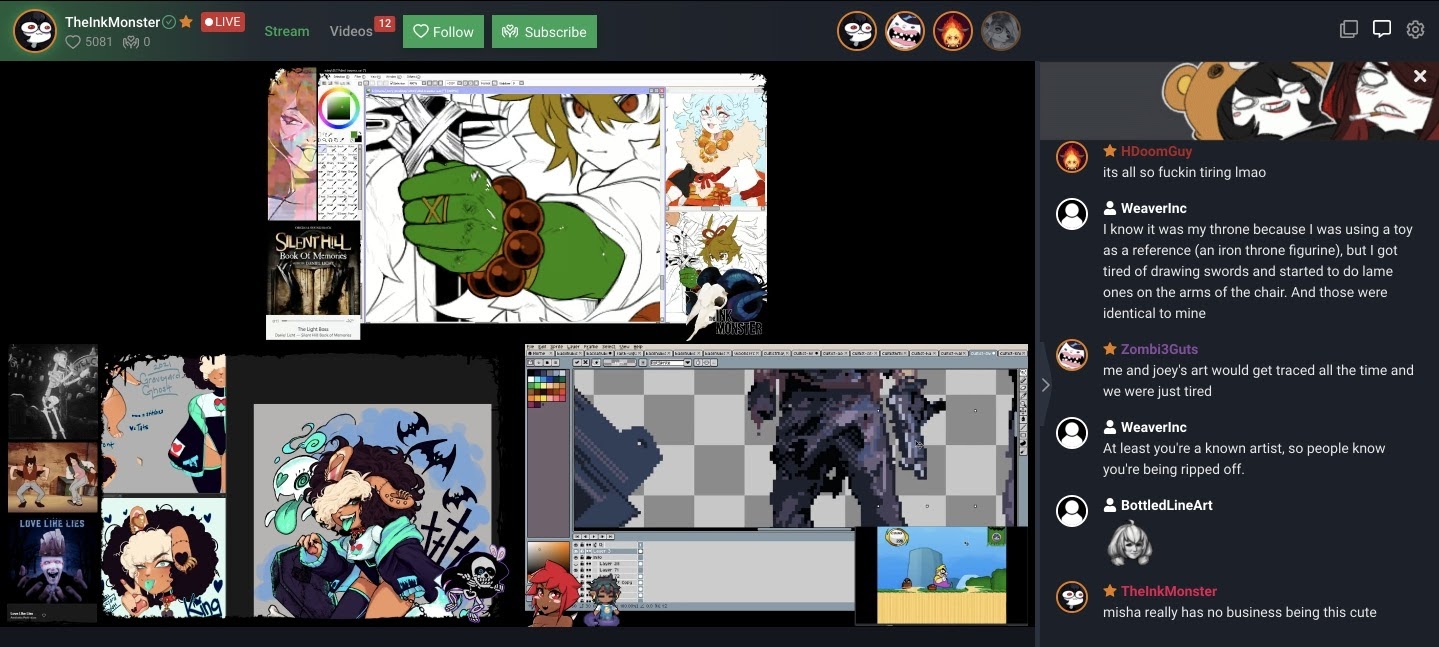Click the red LIVE badge
This screenshot has height=647, width=1439.
pos(223,22)
